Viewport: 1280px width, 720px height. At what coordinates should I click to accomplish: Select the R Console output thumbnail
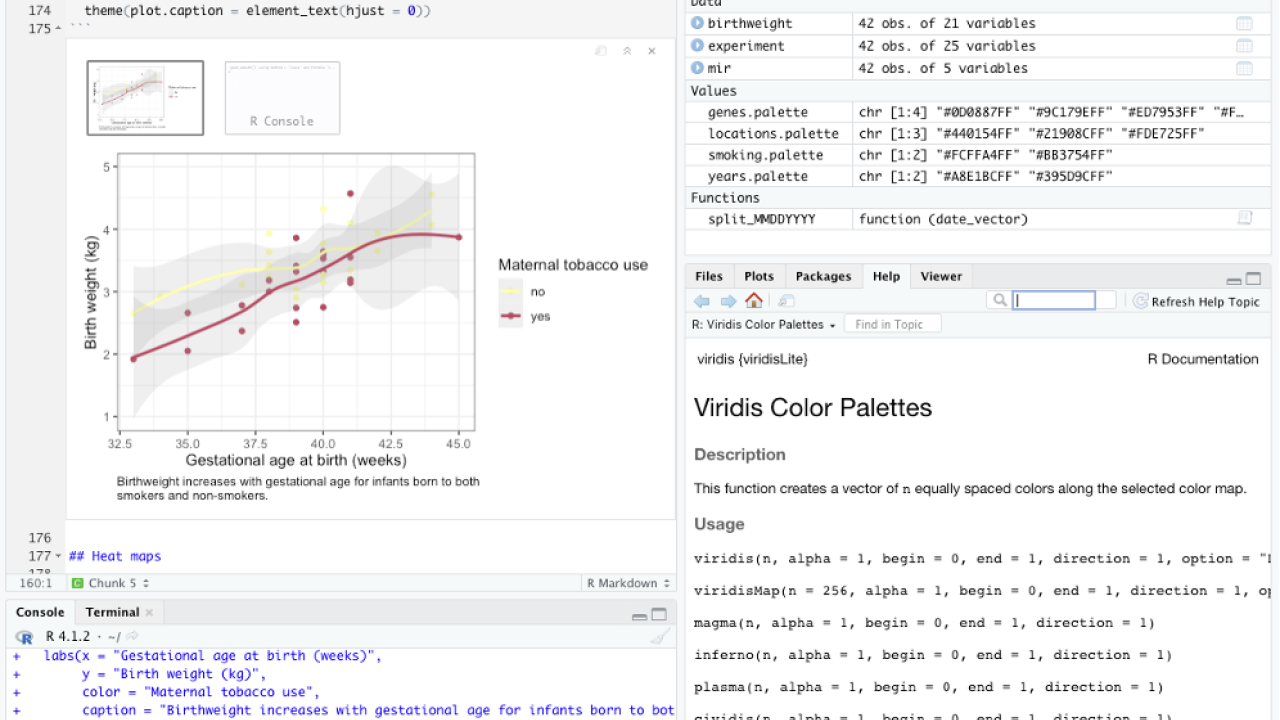pyautogui.click(x=282, y=97)
